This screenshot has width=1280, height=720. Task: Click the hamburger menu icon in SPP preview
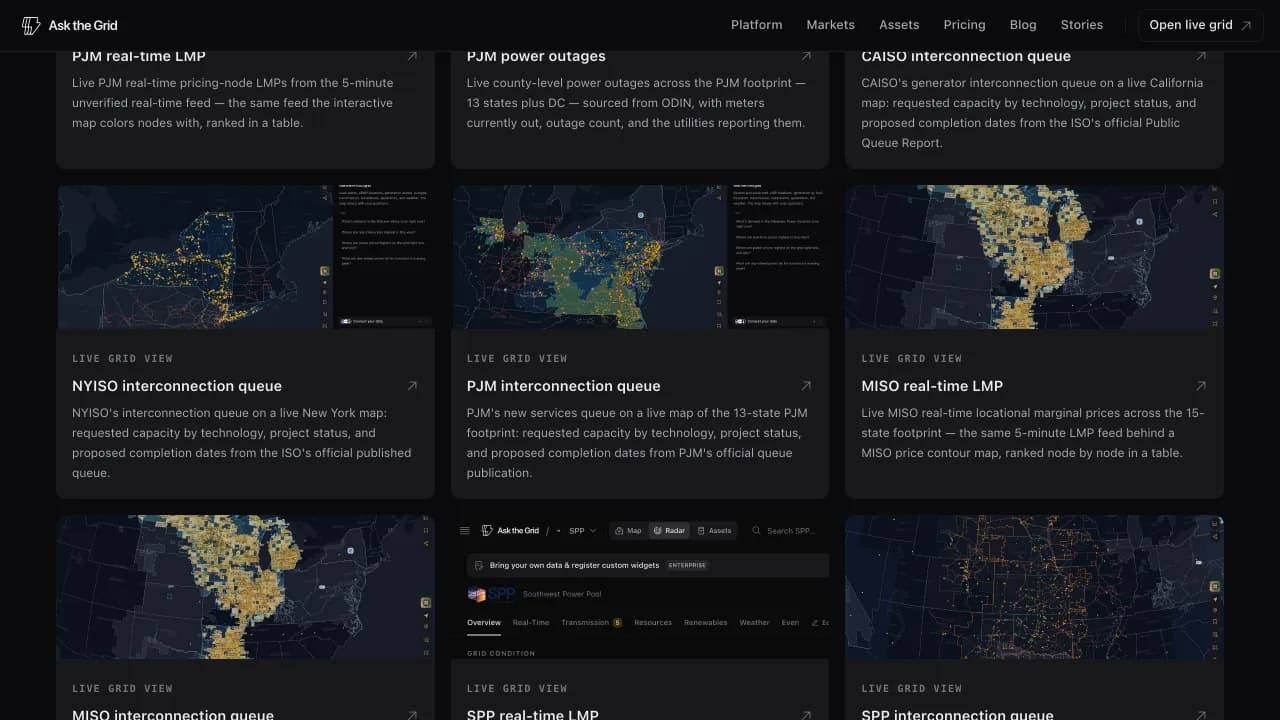[x=465, y=531]
